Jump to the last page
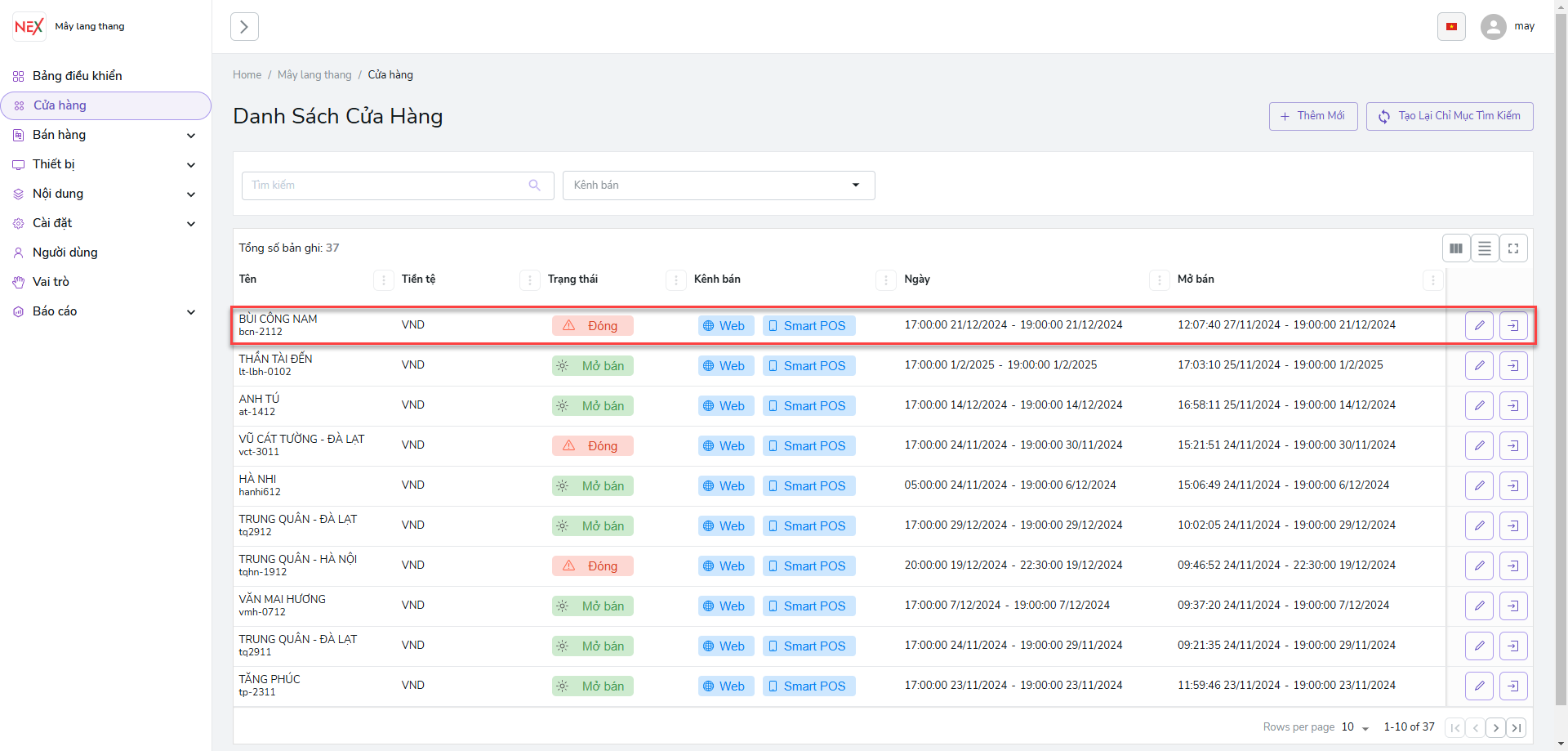Viewport: 1568px width, 751px height. 1516,727
